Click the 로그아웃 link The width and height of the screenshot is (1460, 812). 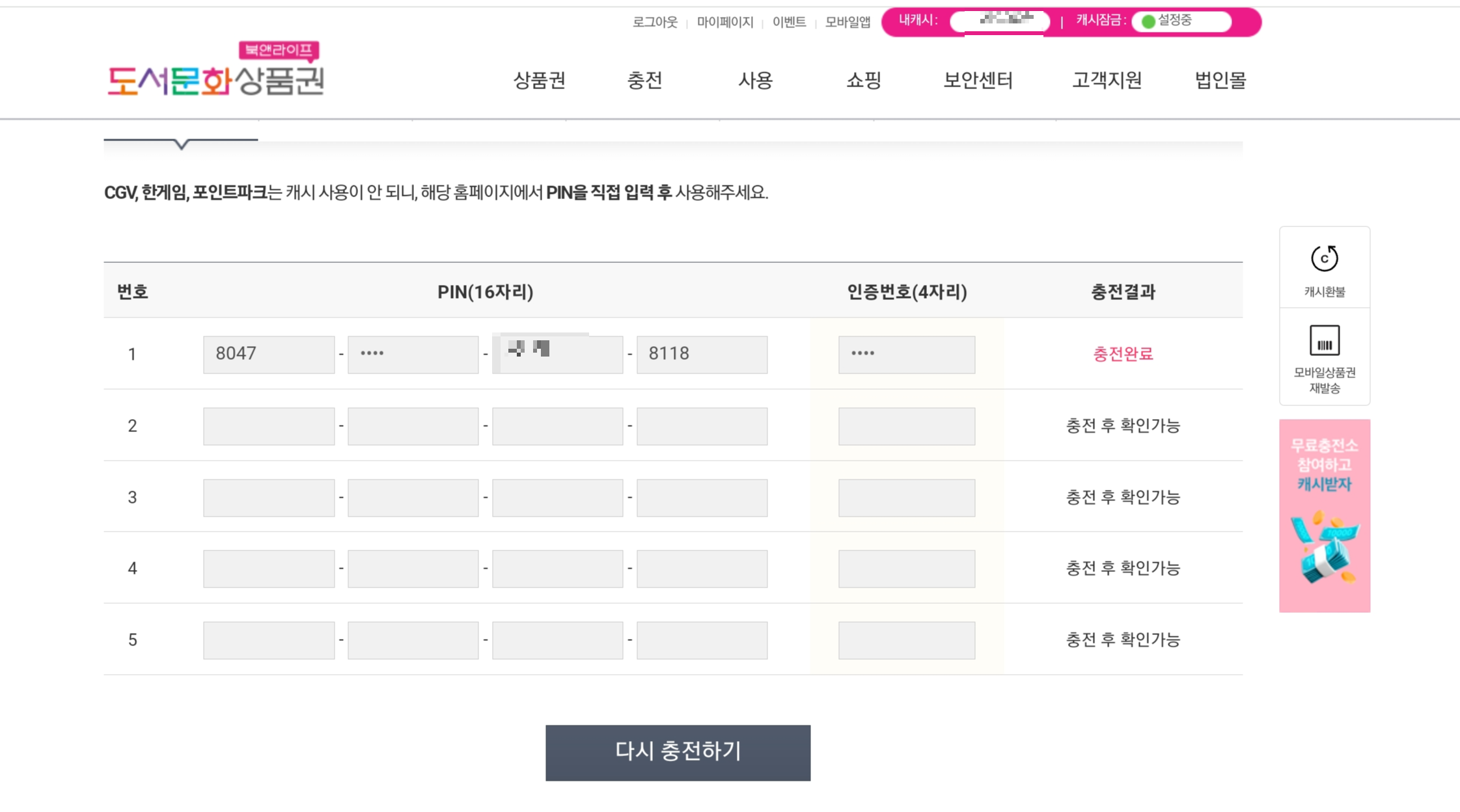pyautogui.click(x=655, y=22)
